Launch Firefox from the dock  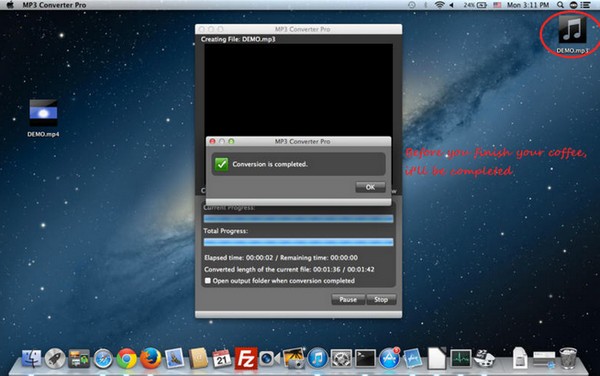(150, 359)
